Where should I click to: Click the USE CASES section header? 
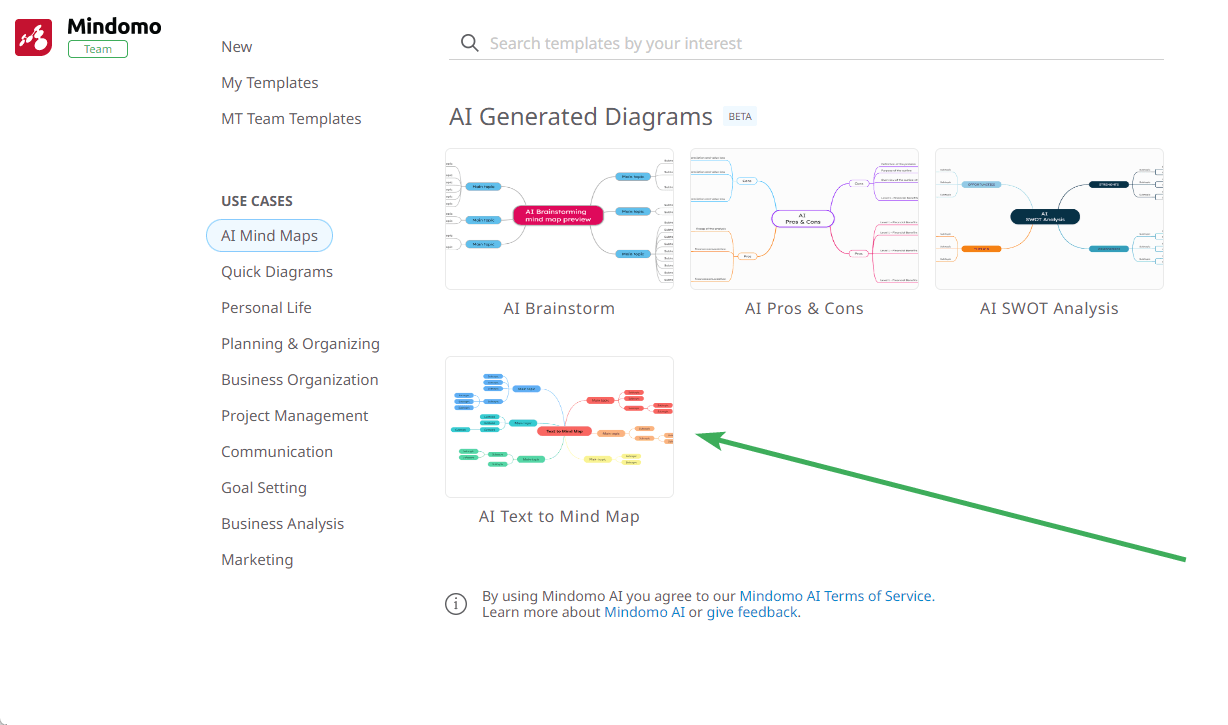pos(257,201)
